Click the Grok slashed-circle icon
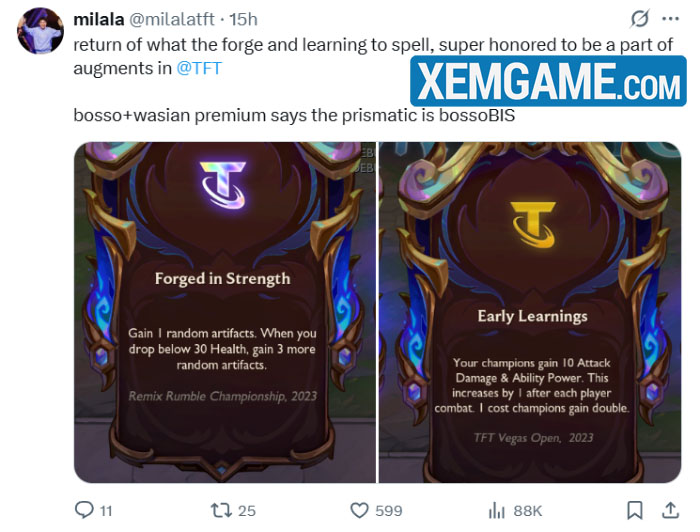The image size is (700, 532). click(639, 19)
